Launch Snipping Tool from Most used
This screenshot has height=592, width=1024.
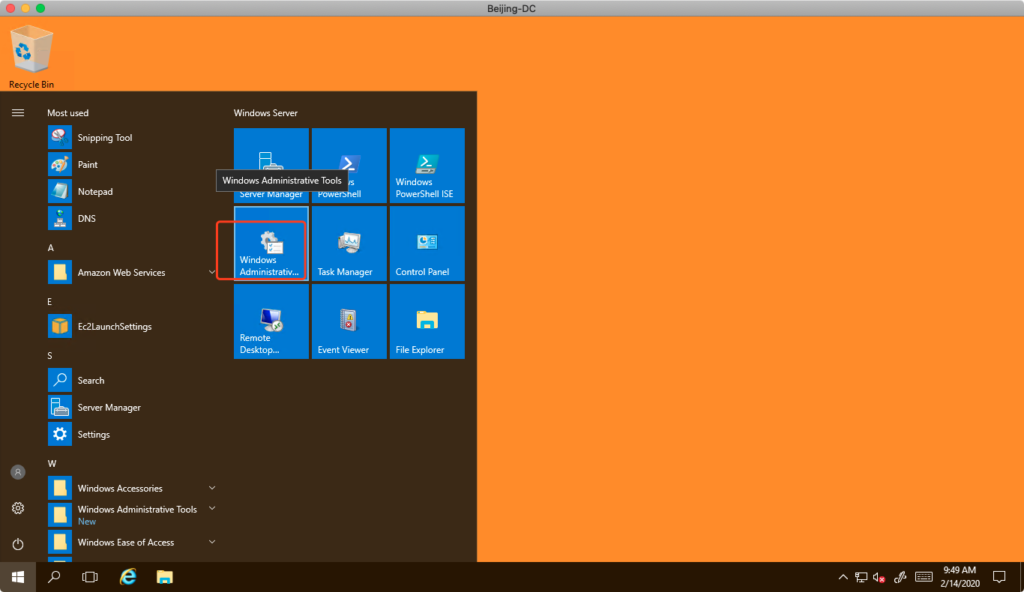coord(104,138)
